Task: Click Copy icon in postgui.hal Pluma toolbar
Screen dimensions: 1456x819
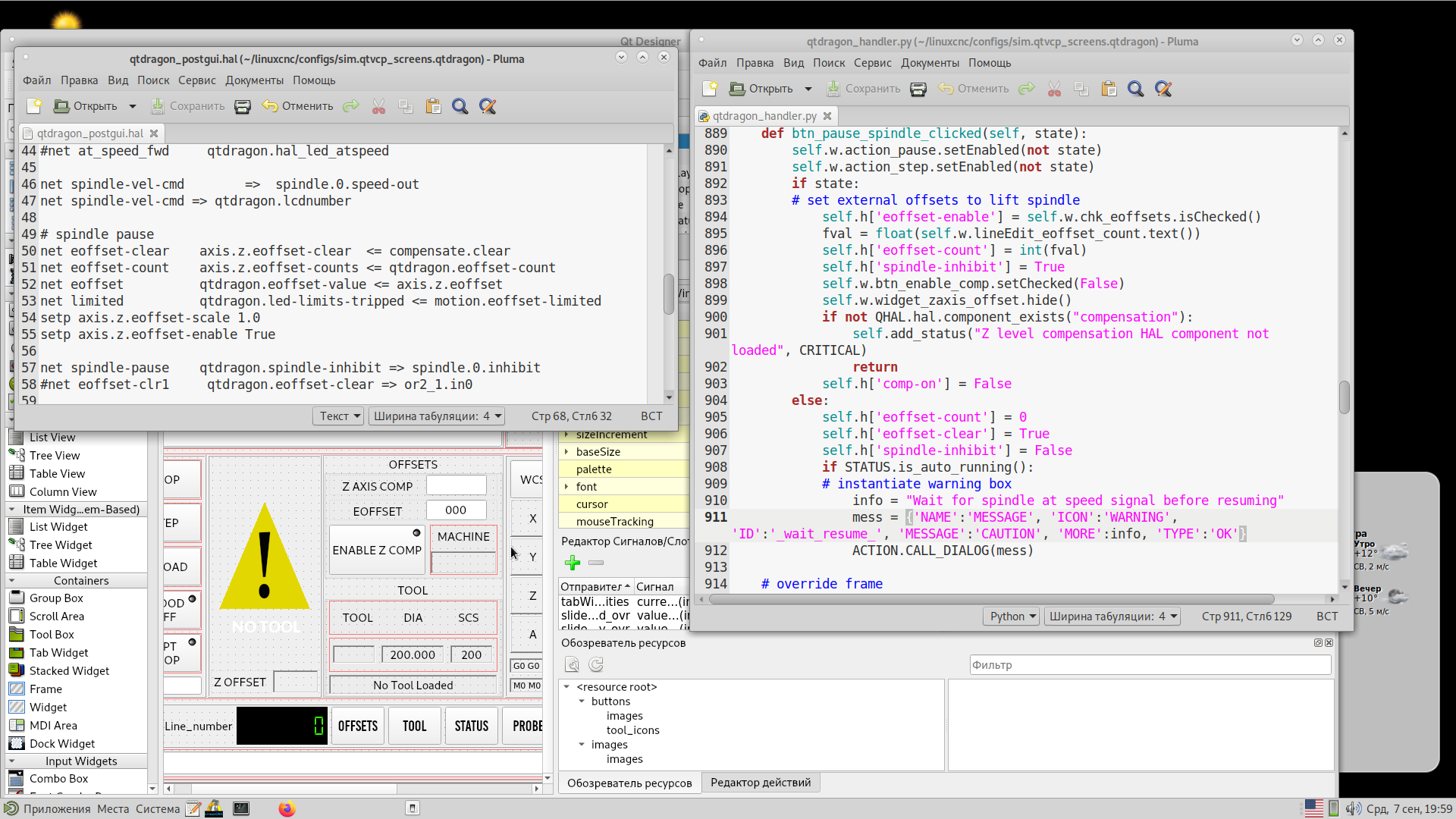Action: [x=406, y=106]
